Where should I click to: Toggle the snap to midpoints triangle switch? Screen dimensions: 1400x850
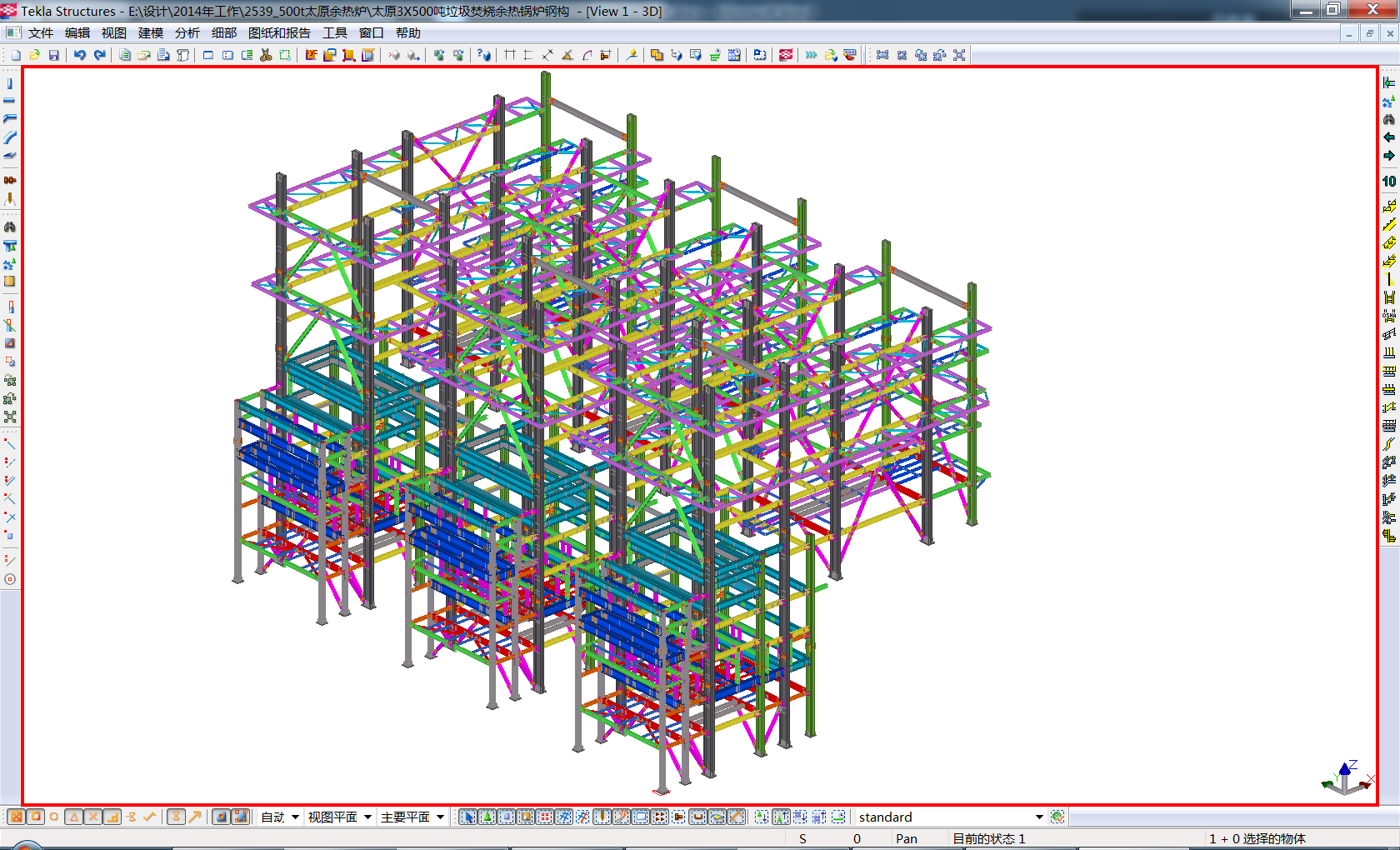coord(74,817)
